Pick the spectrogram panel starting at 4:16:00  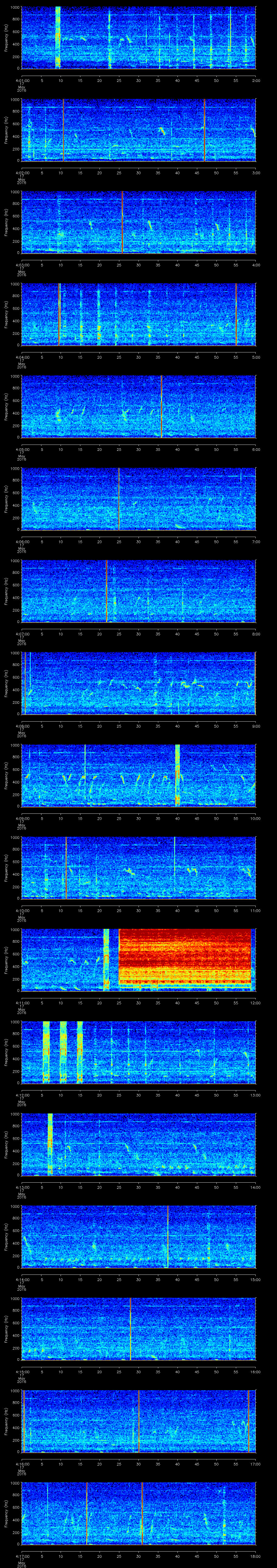139,1421
